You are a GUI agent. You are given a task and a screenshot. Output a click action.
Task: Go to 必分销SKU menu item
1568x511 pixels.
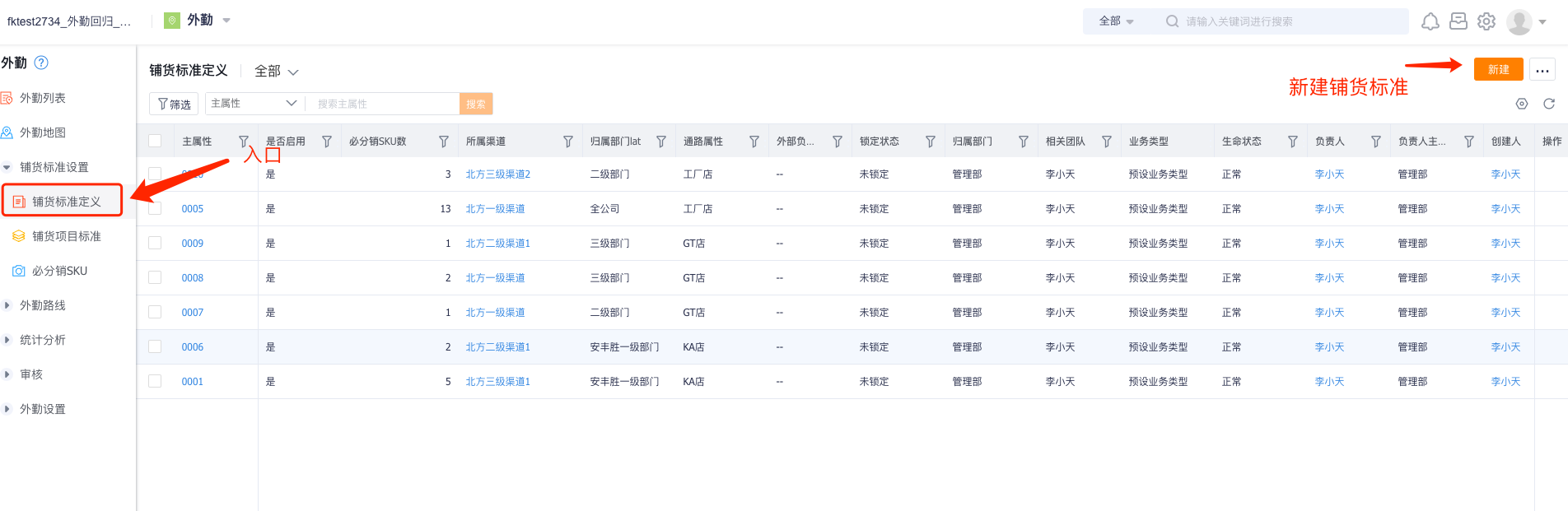pyautogui.click(x=59, y=271)
